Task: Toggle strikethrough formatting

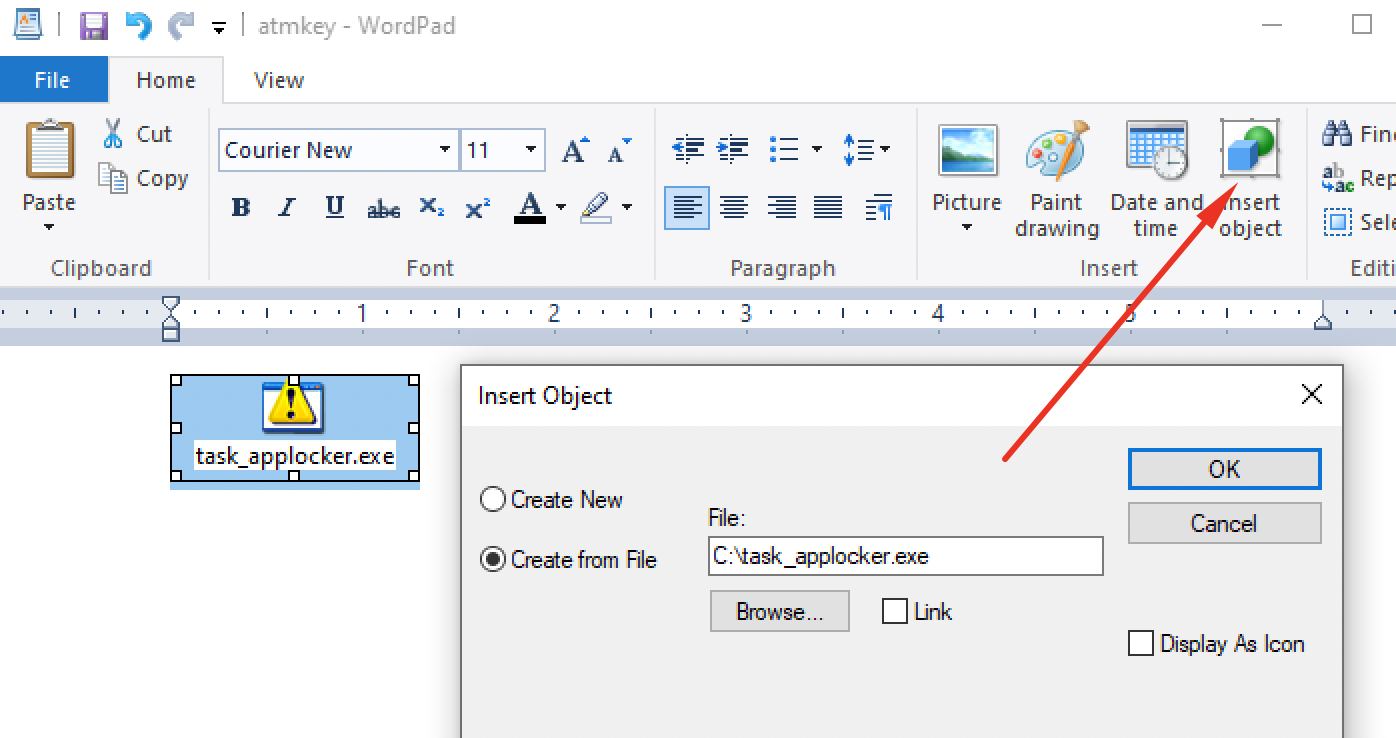Action: click(383, 208)
